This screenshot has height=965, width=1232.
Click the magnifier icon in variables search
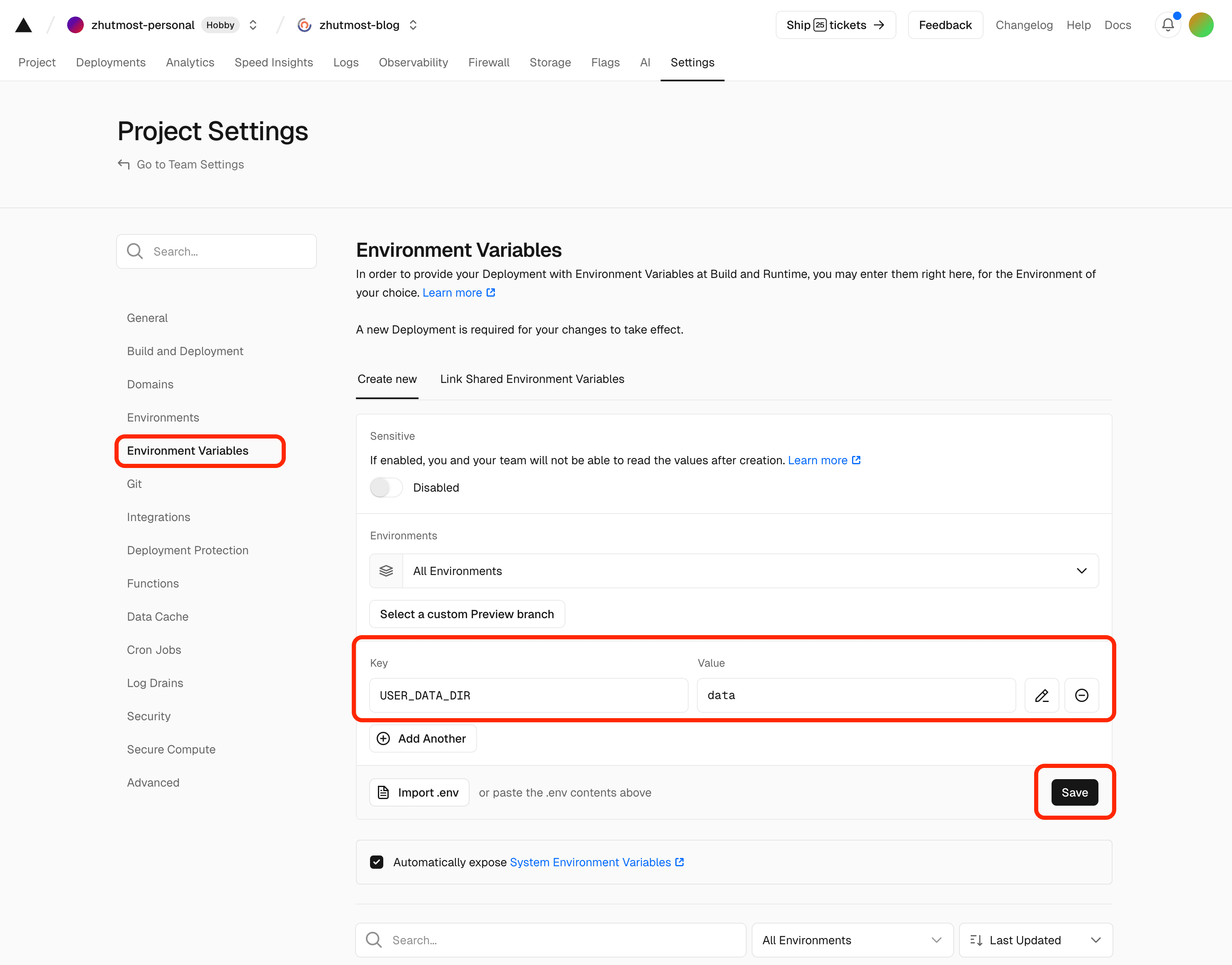373,940
